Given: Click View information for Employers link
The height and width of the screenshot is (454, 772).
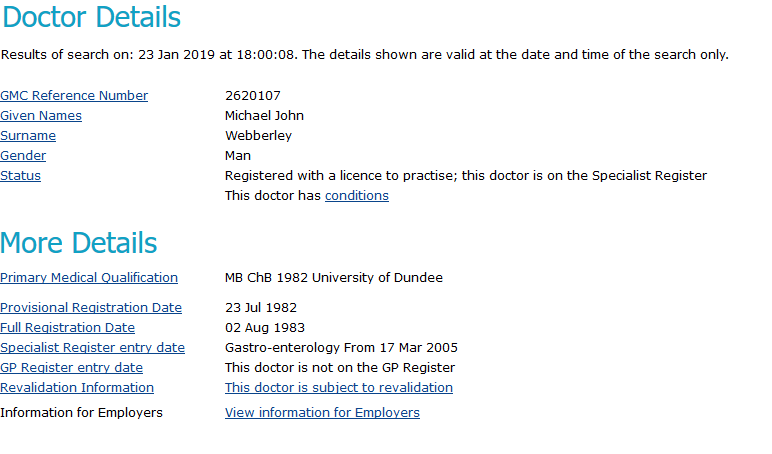Looking at the screenshot, I should pyautogui.click(x=322, y=413).
